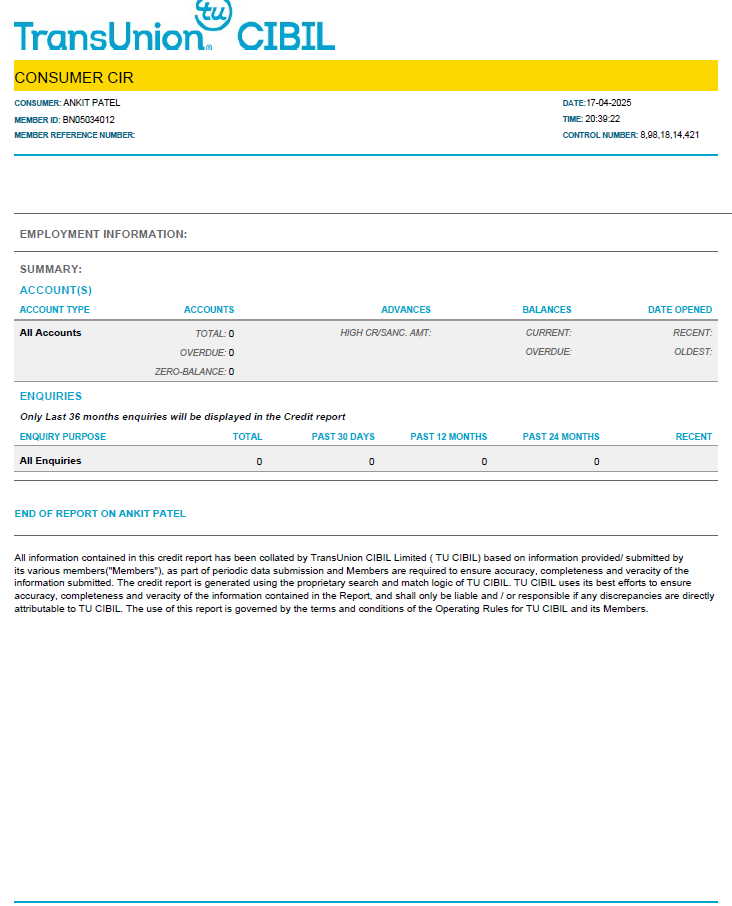The width and height of the screenshot is (732, 906).
Task: Click the RECENT enquiries column header
Action: point(694,437)
